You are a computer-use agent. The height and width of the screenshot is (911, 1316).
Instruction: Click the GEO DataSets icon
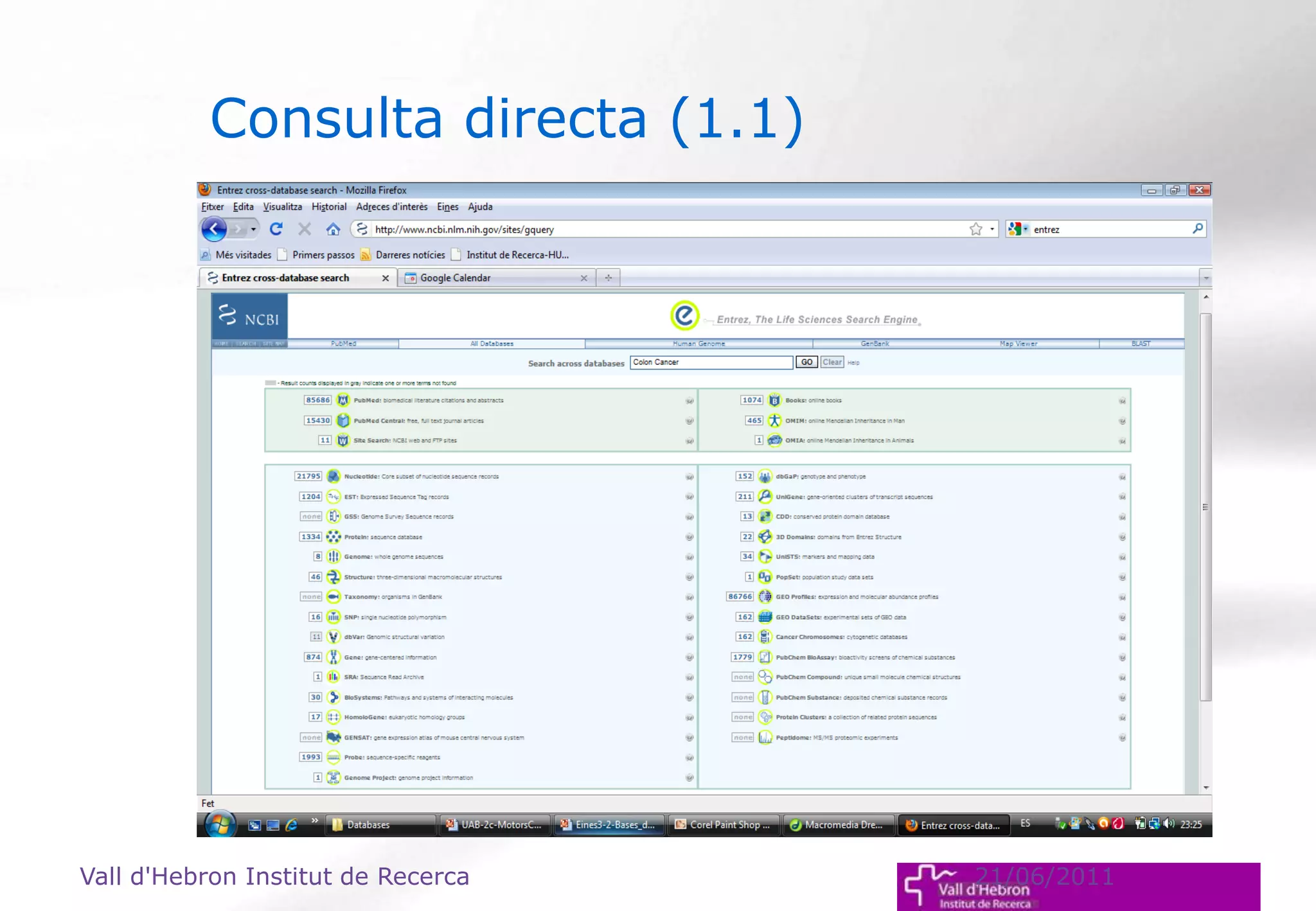[765, 617]
